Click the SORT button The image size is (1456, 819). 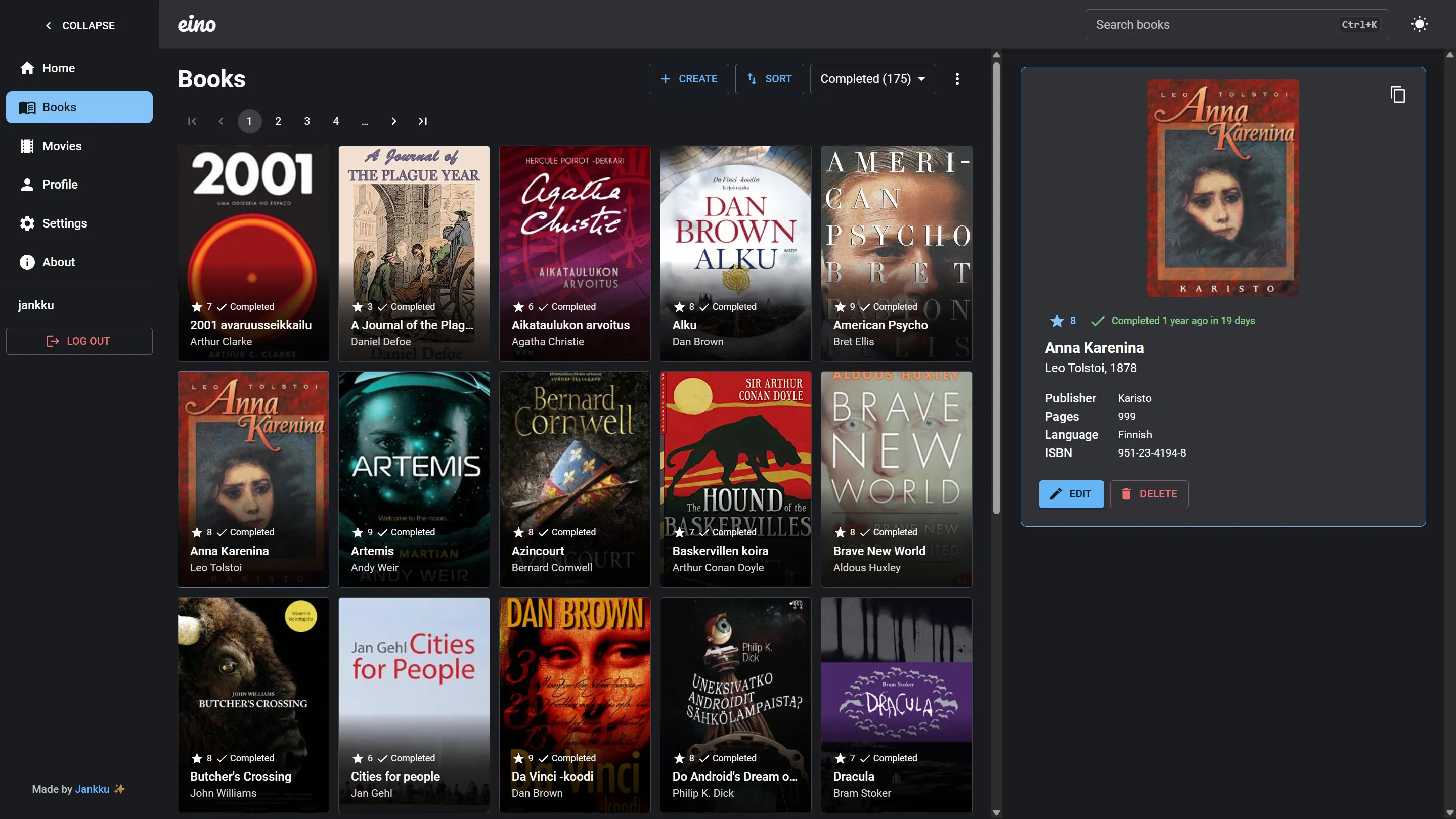[769, 79]
